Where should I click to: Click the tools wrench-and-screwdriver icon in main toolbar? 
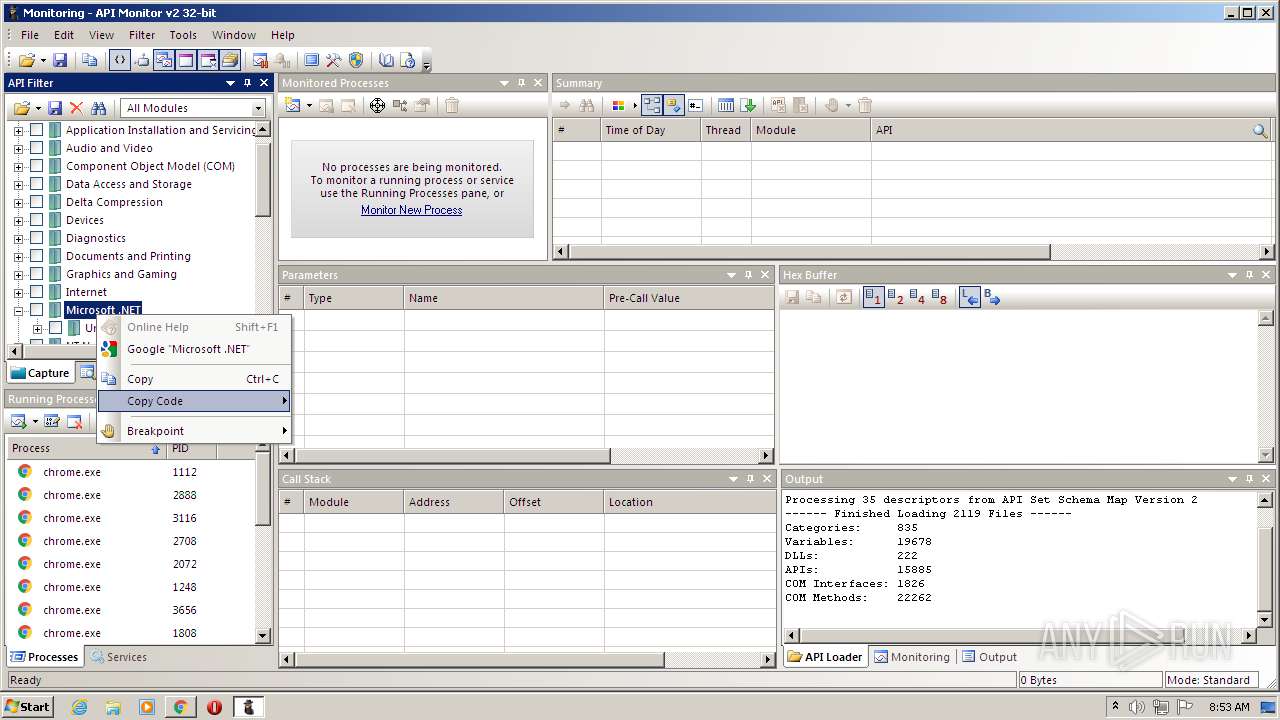[334, 61]
